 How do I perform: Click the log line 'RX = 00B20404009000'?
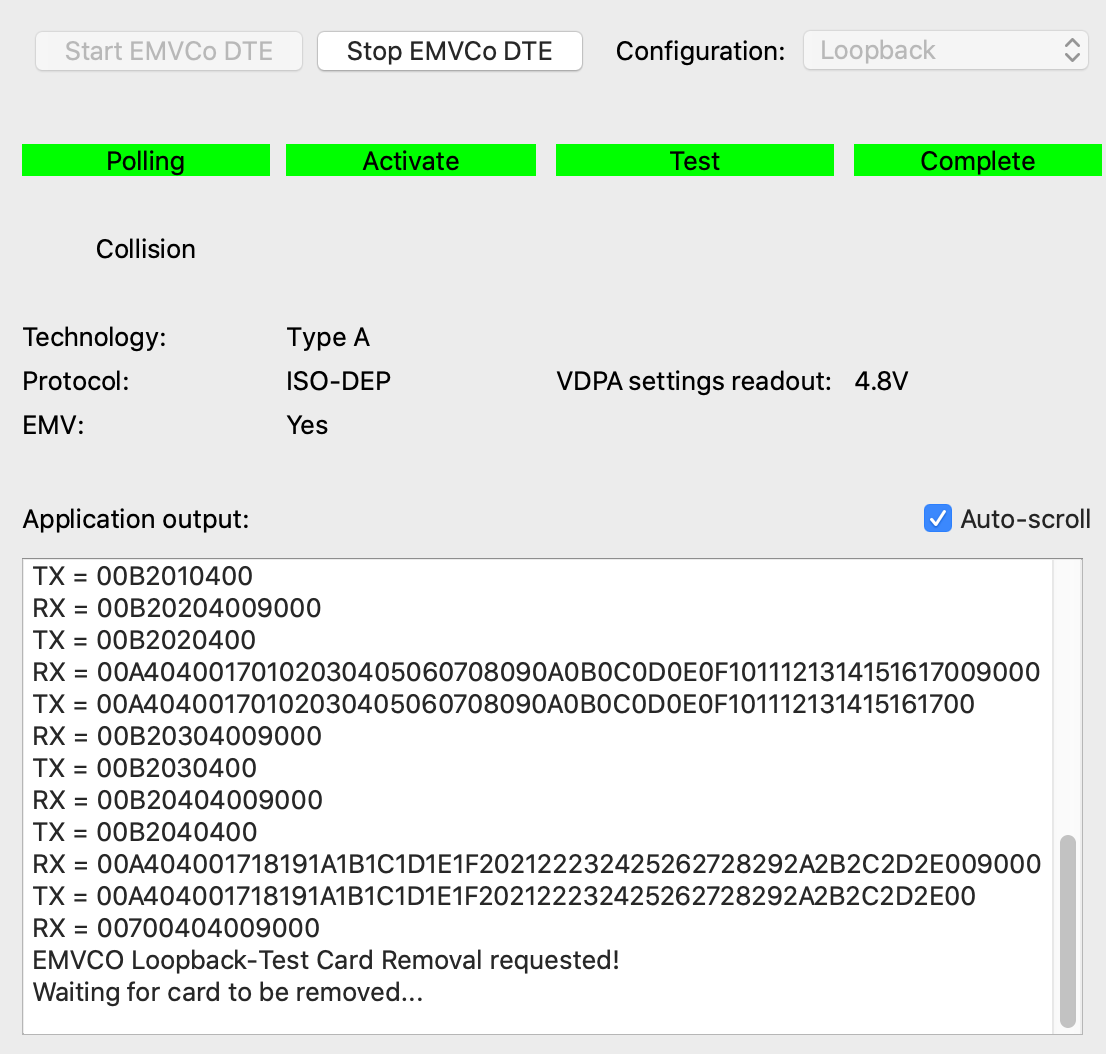pos(178,800)
